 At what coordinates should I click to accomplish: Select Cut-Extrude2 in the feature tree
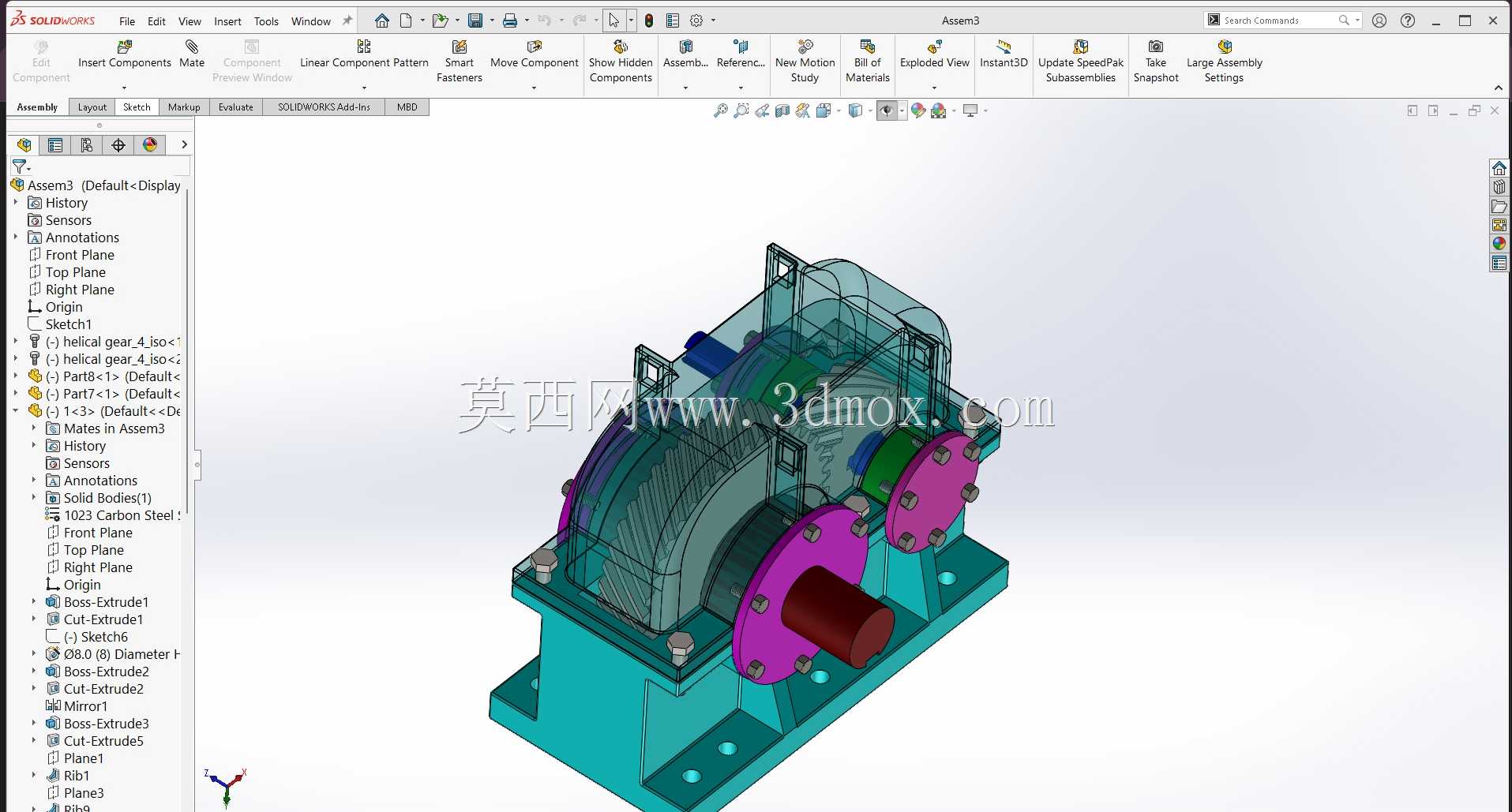tap(103, 689)
